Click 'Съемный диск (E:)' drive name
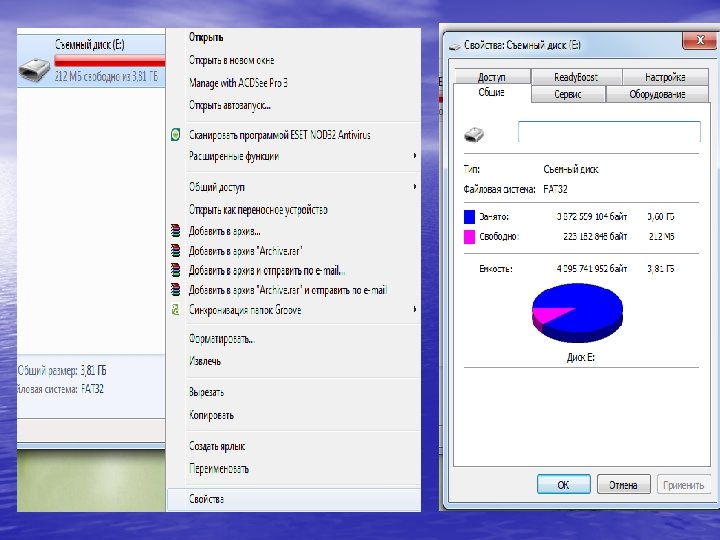Screen dimensions: 720x540 [90, 45]
